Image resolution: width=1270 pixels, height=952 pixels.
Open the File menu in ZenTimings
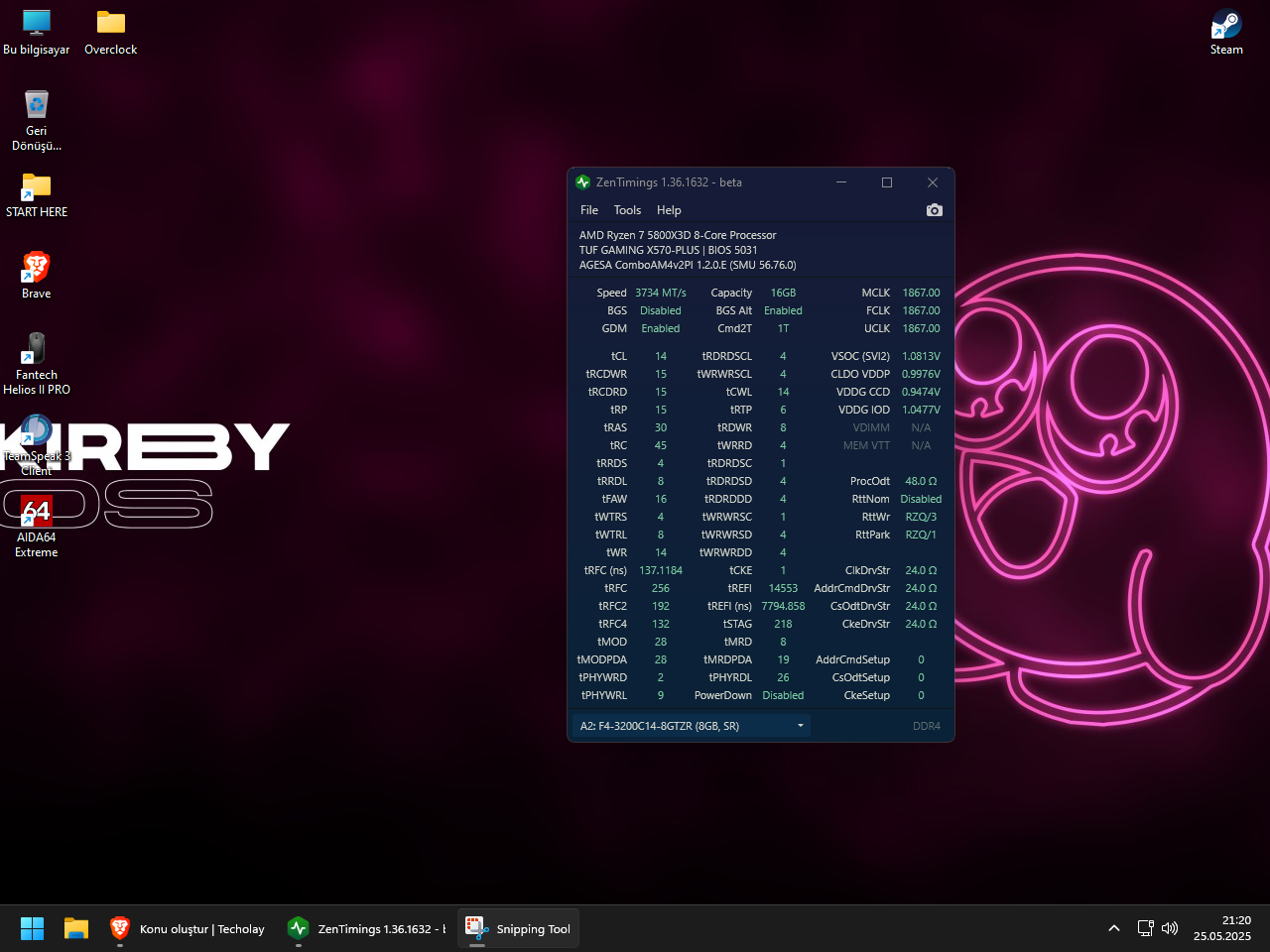tap(589, 210)
